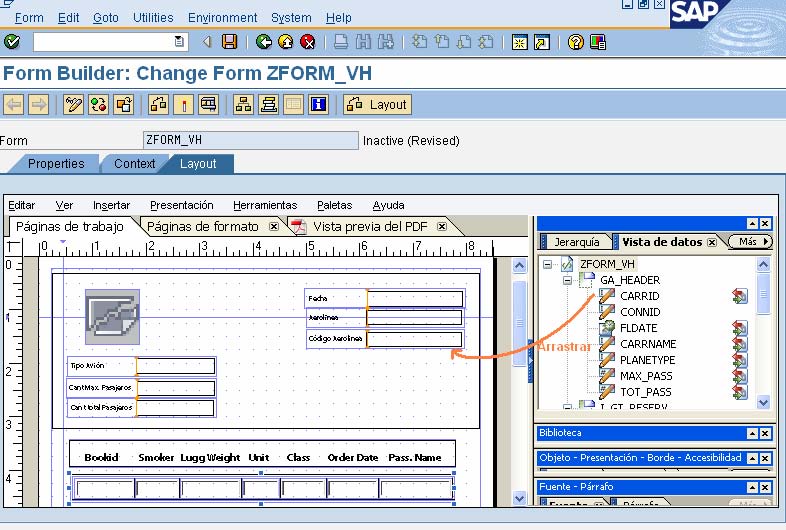
Task: Click binding icon beside TOT_PASS
Action: [x=739, y=392]
